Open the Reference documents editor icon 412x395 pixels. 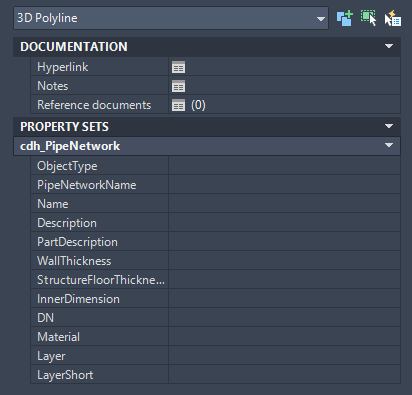(178, 105)
